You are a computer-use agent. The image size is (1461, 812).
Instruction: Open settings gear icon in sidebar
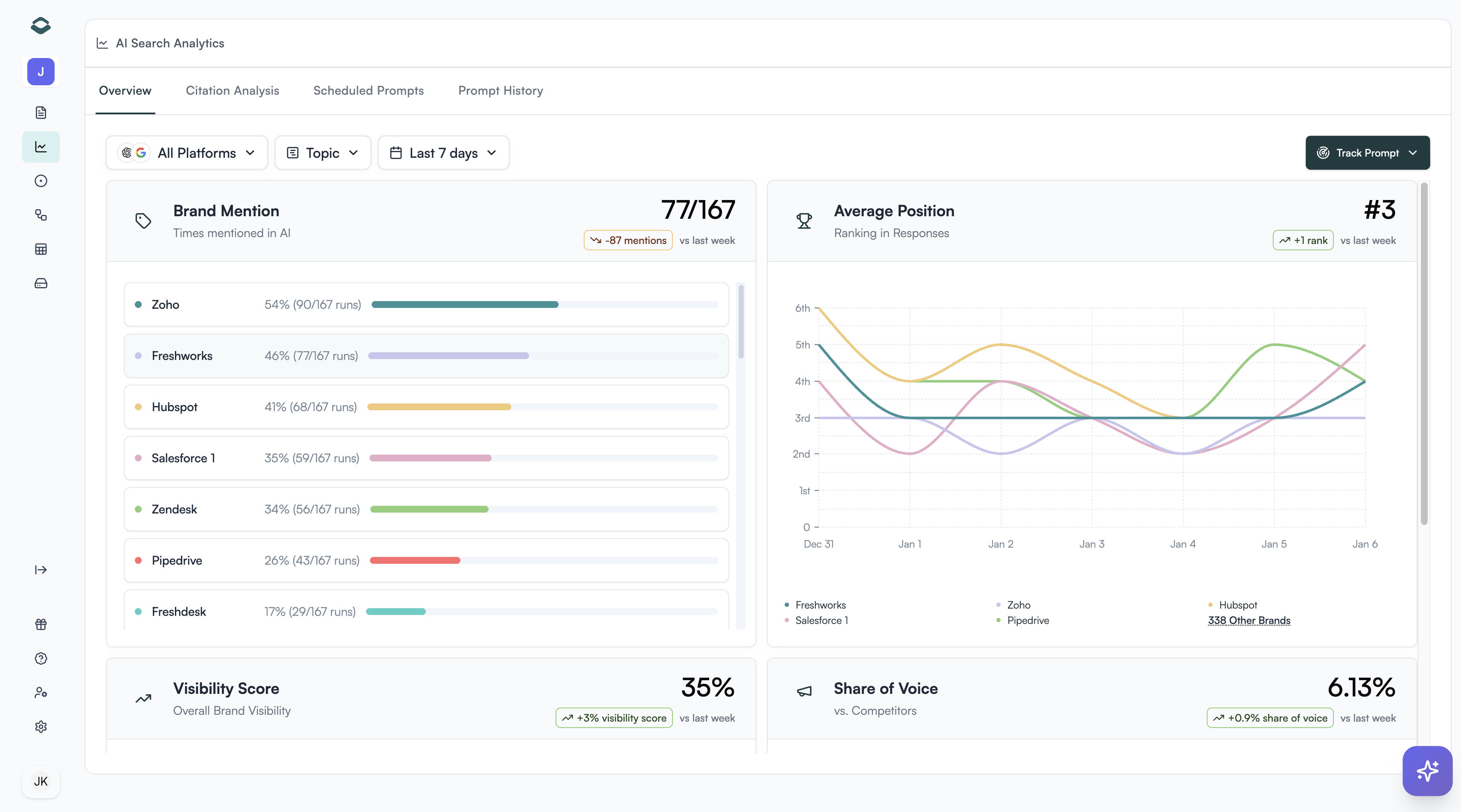(x=41, y=726)
